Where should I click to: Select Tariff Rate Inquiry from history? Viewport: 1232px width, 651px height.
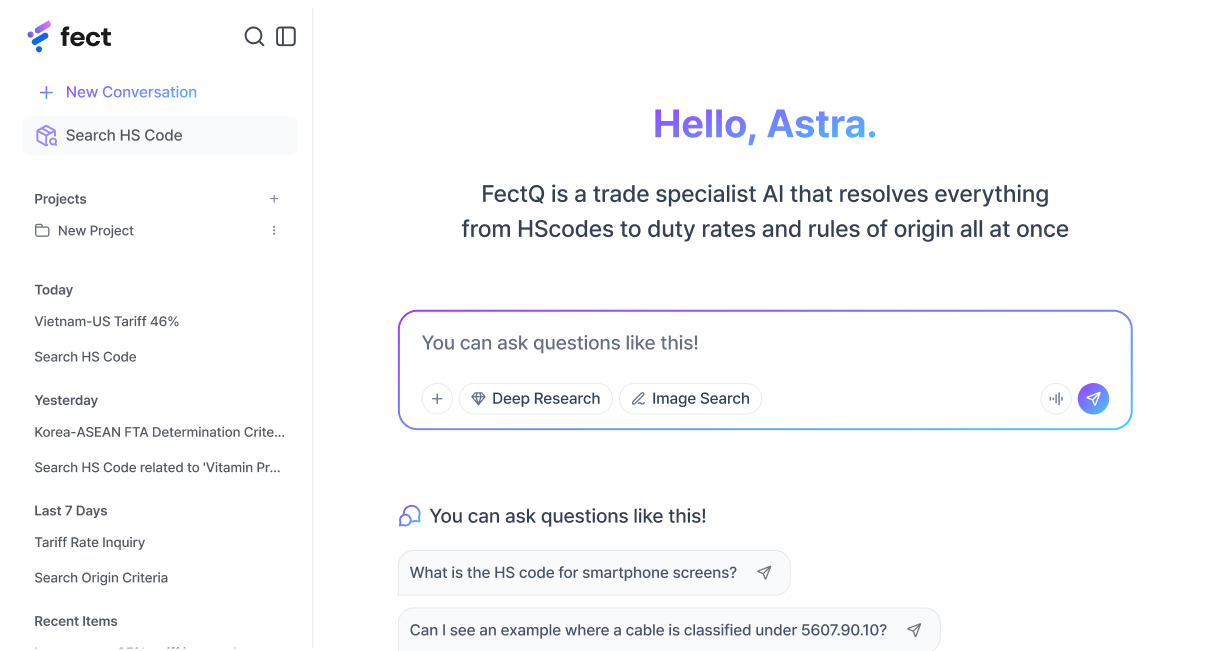(90, 543)
